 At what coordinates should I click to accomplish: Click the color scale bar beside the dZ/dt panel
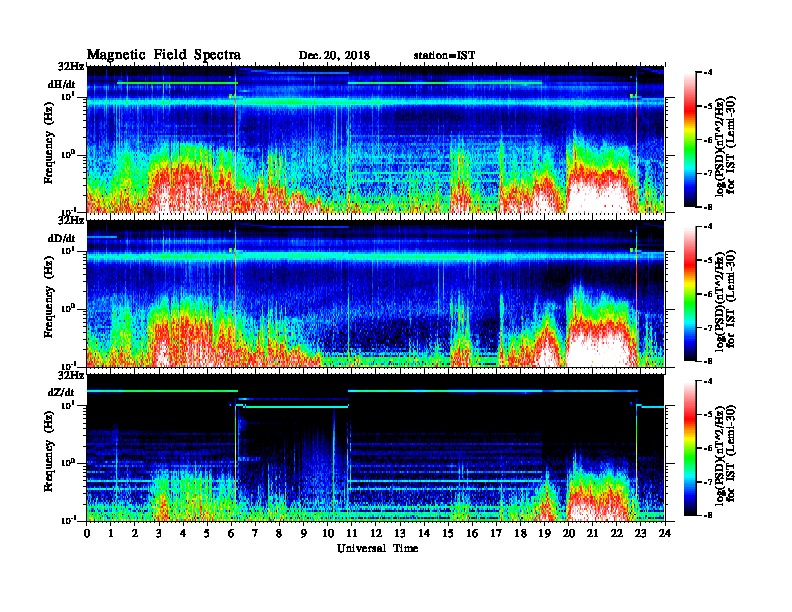(x=690, y=448)
